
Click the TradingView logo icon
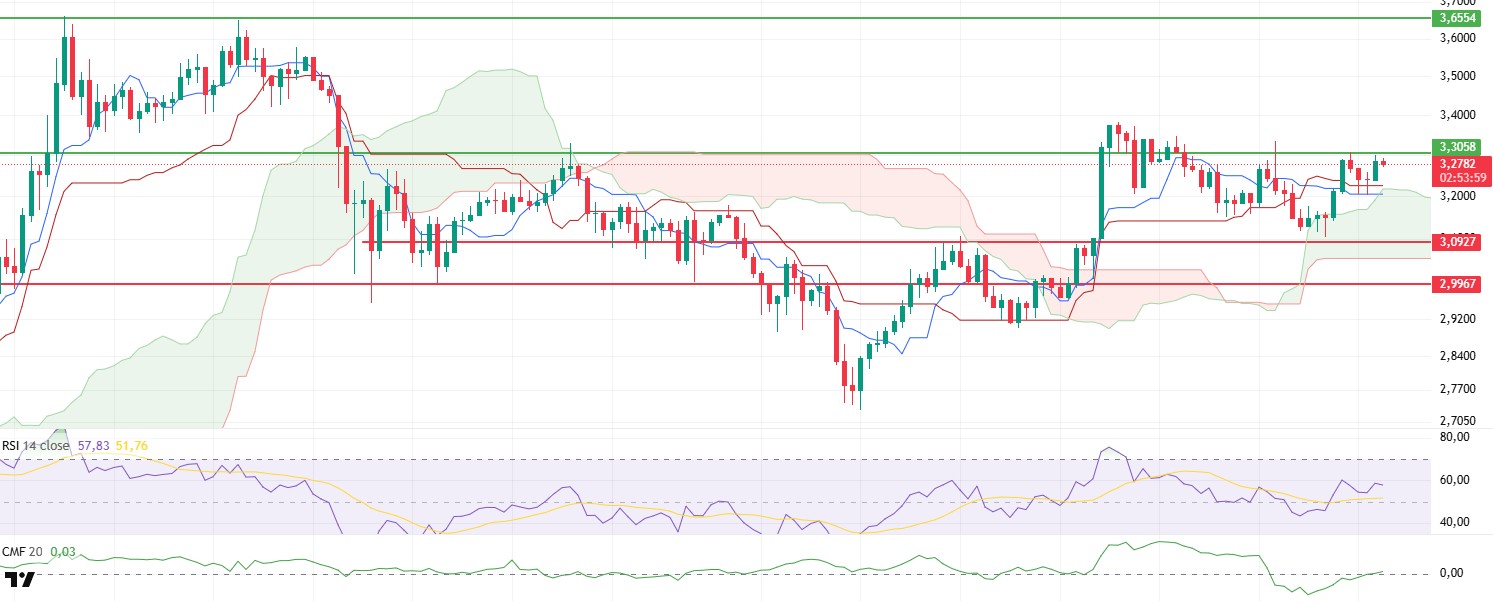click(20, 579)
